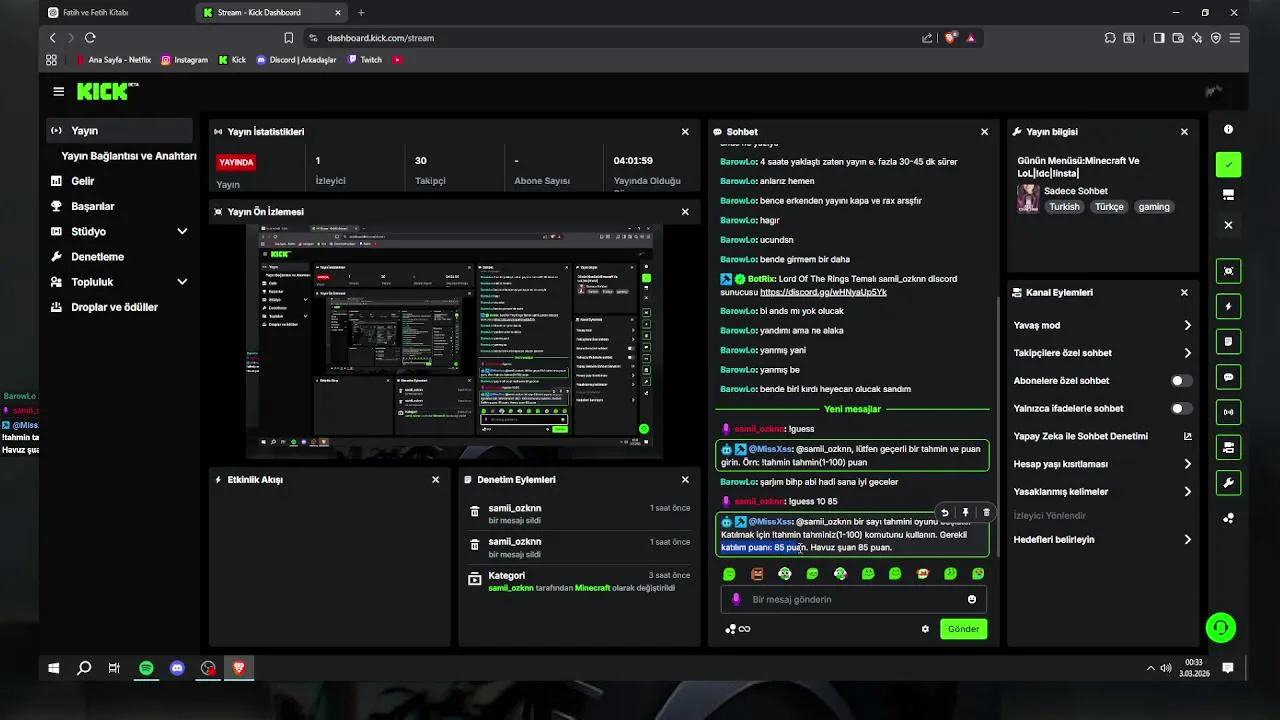This screenshot has width=1280, height=720.
Task: Toggle Yalnızca ifadelerle sohbet switch
Action: click(x=1182, y=408)
